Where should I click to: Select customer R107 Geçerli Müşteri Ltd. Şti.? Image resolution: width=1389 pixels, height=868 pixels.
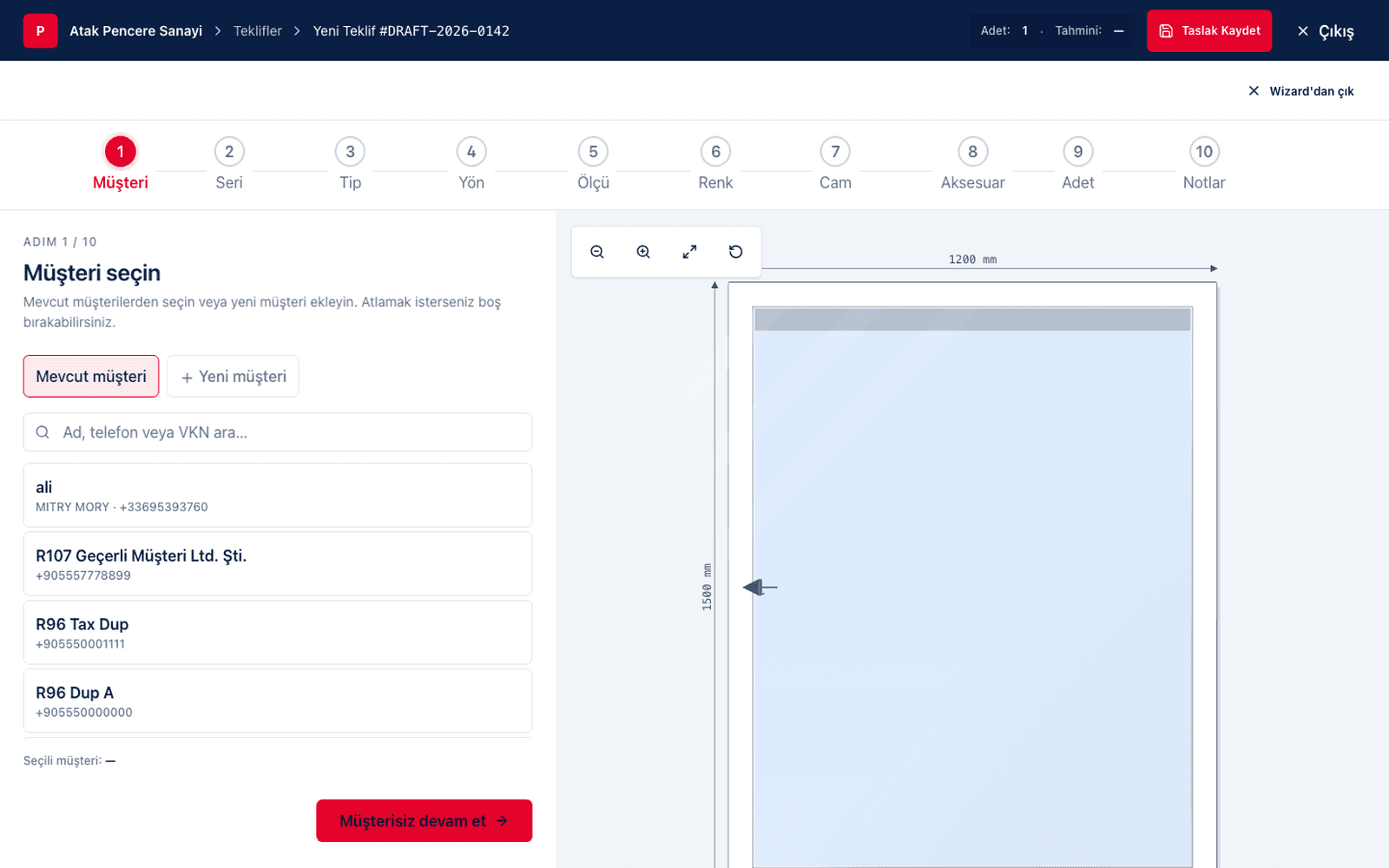tap(278, 564)
